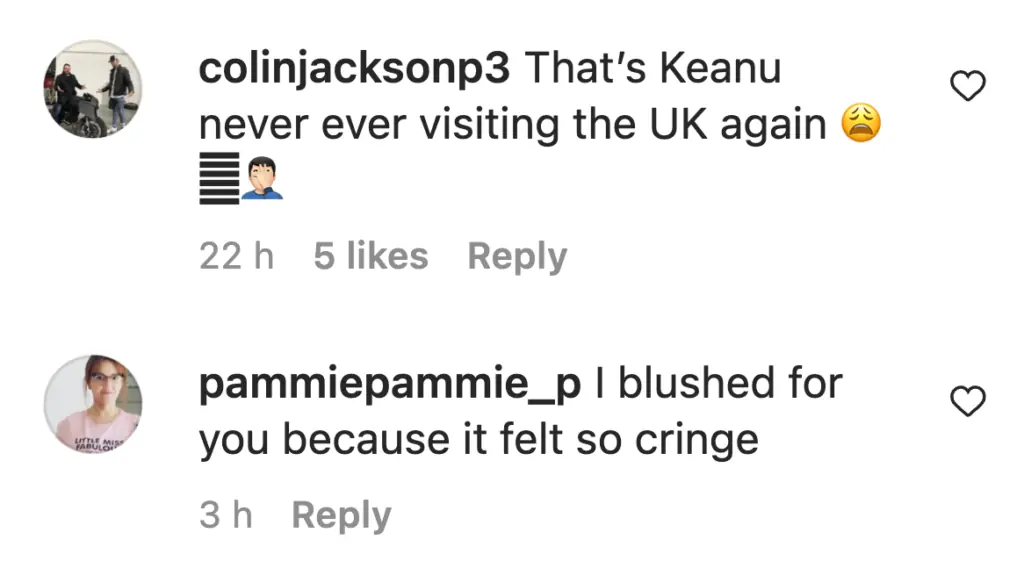Click the weary face emoji
Screen dimensions: 1024x583
click(x=861, y=127)
